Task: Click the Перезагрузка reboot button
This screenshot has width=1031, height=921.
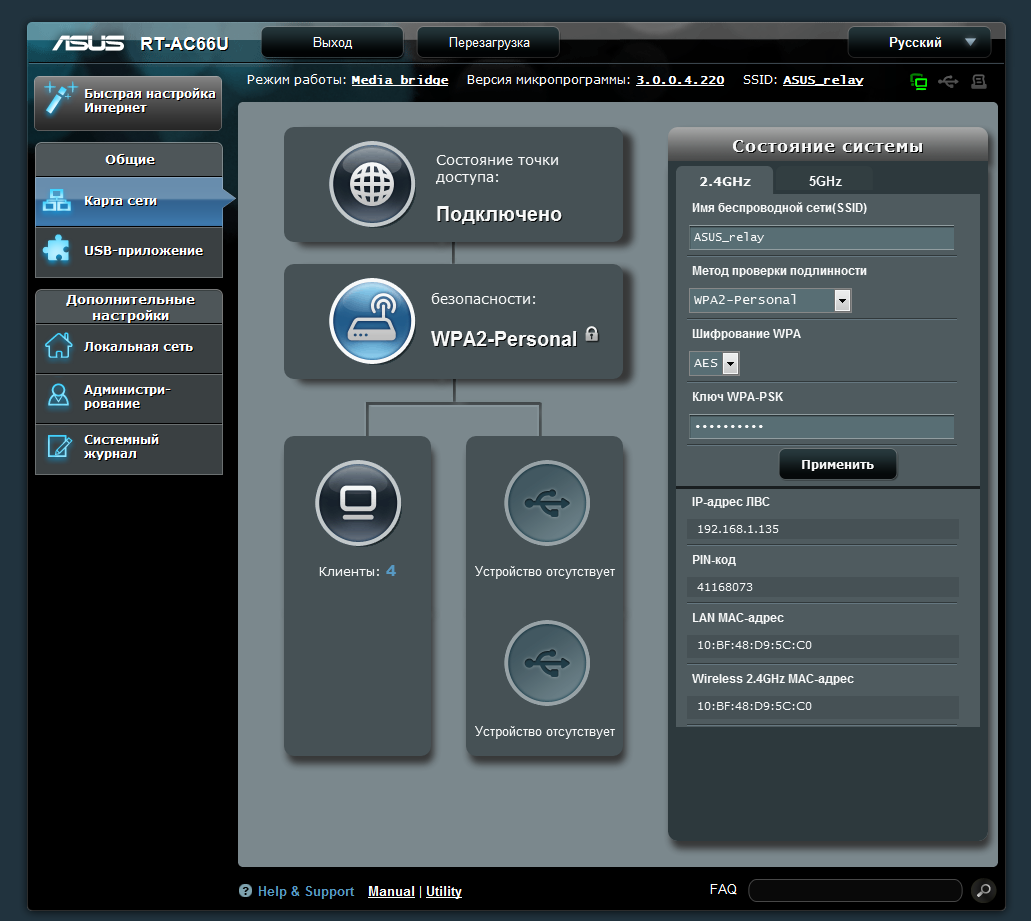Action: 489,43
